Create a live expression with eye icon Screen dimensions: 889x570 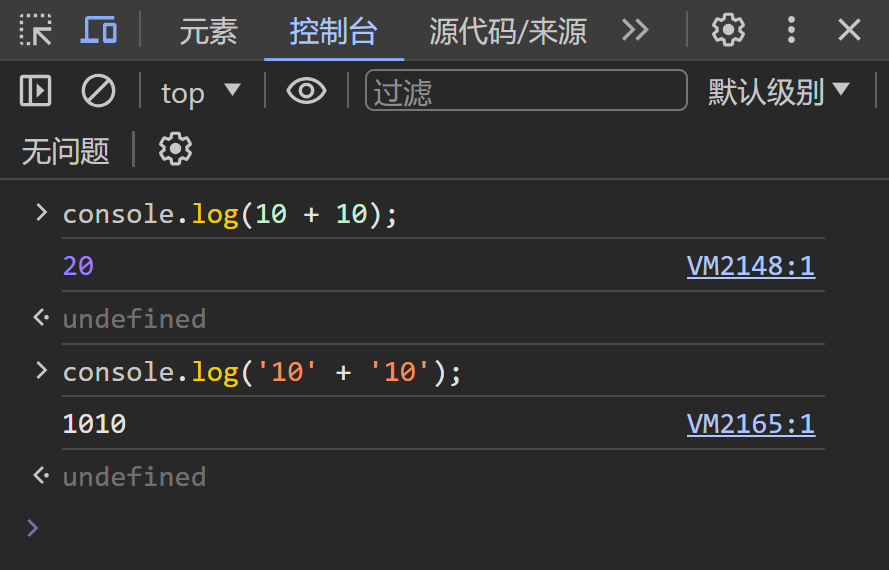[x=306, y=92]
